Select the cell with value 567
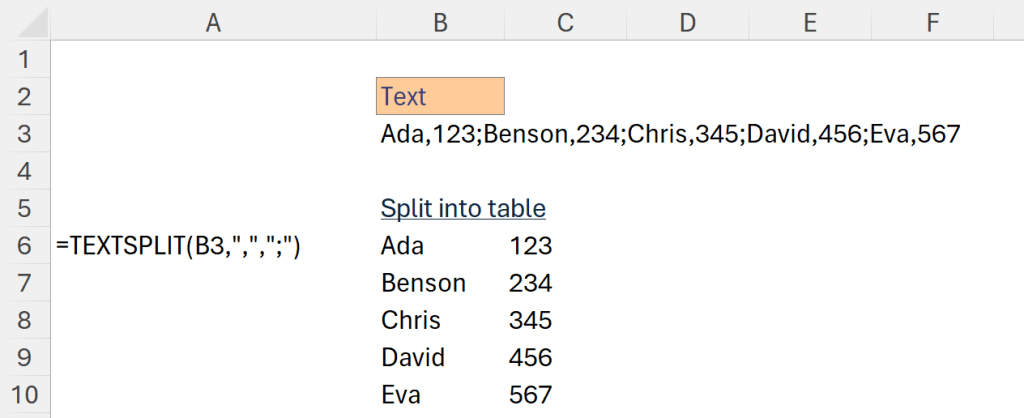This screenshot has width=1024, height=418. [566, 394]
